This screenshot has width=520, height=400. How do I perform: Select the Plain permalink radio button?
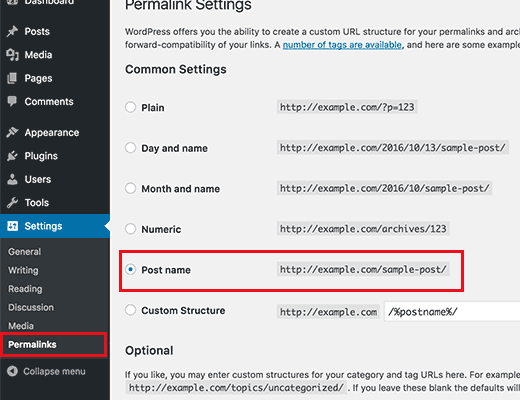130,107
